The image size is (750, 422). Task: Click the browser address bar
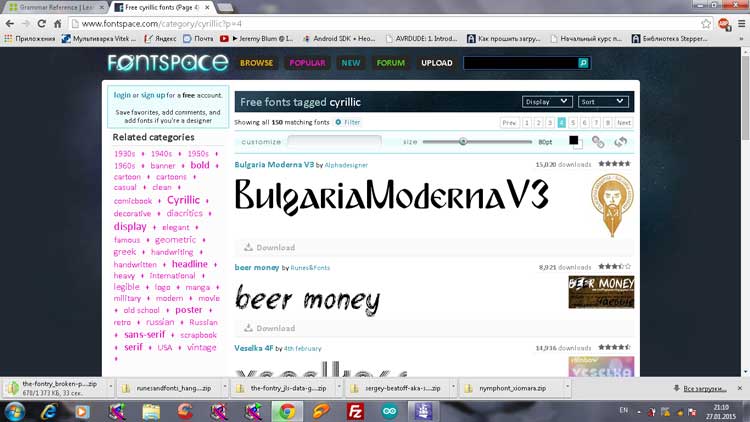click(385, 23)
